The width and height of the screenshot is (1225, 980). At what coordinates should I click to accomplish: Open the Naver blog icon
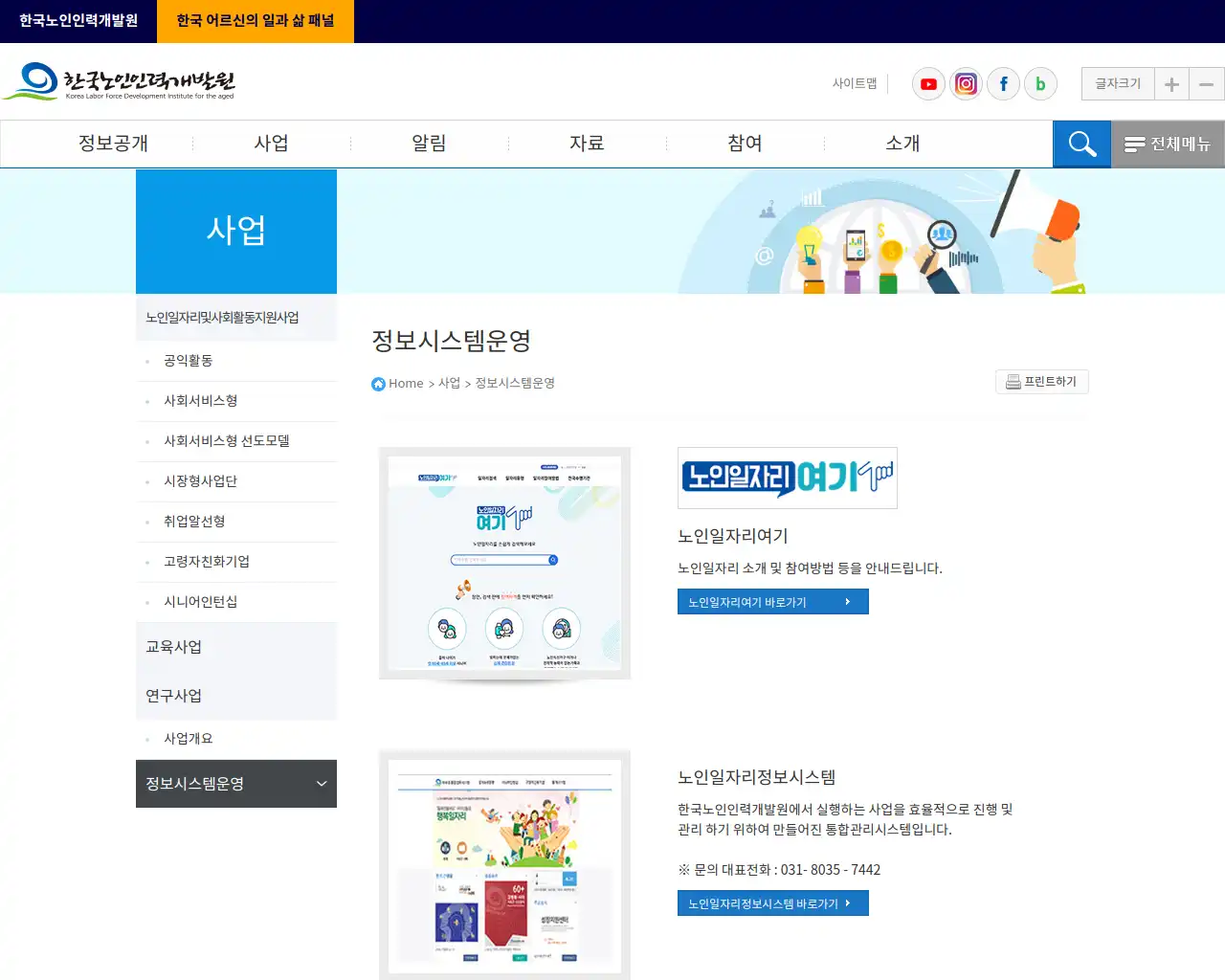[1040, 84]
